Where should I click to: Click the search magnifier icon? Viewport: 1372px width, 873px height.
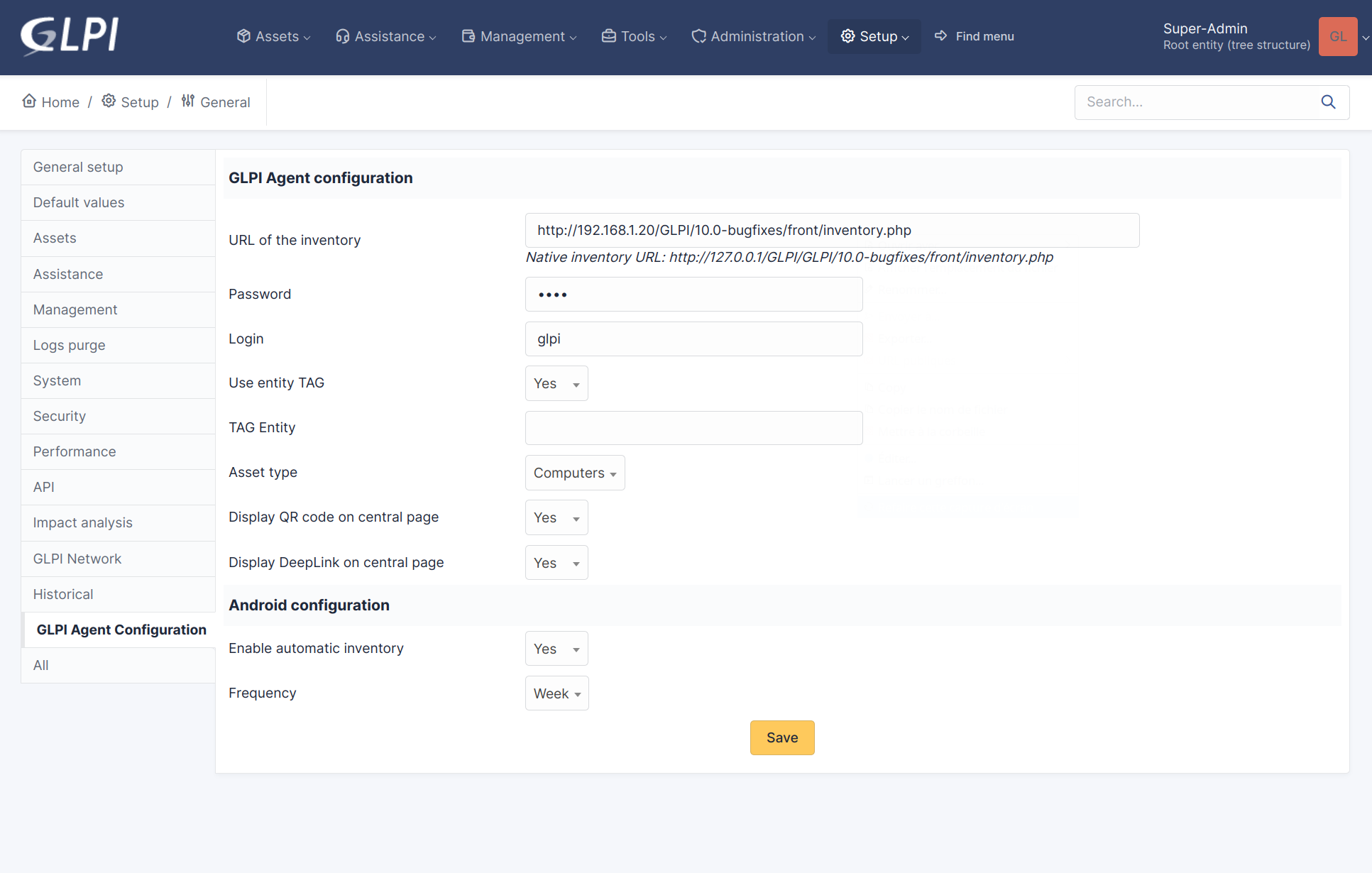click(1328, 102)
